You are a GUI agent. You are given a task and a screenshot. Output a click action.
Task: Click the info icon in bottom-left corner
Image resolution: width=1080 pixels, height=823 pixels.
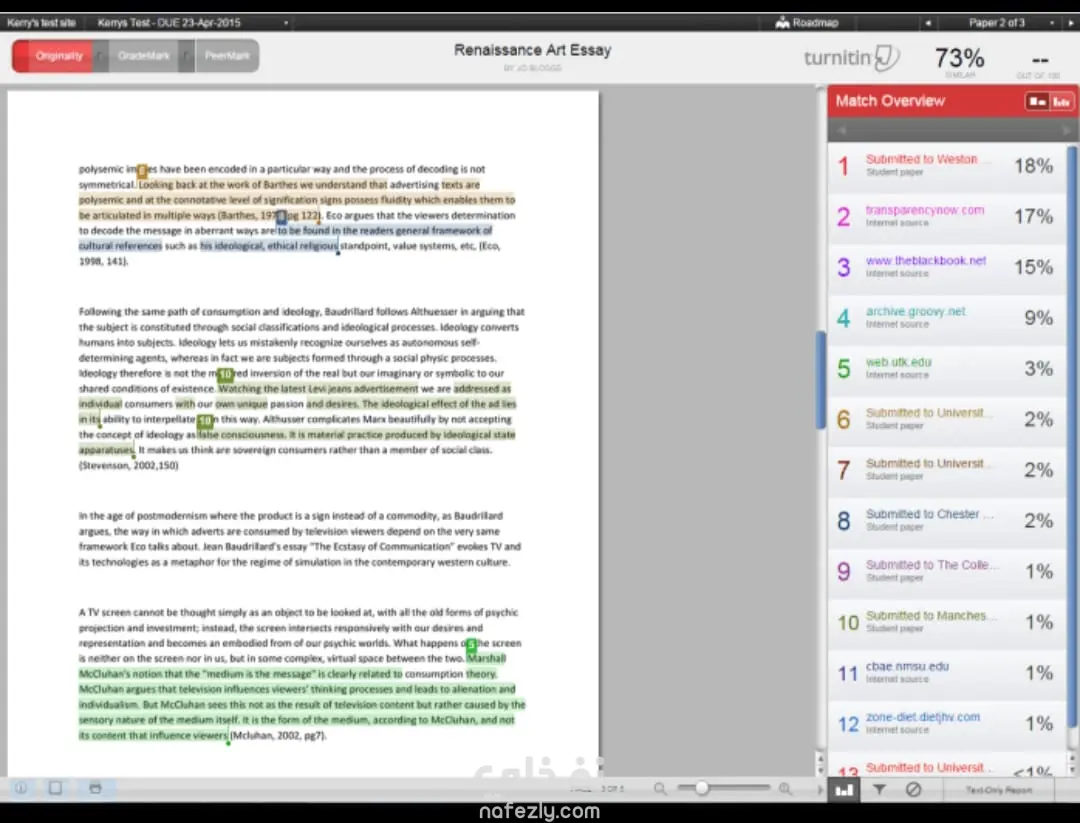[21, 788]
